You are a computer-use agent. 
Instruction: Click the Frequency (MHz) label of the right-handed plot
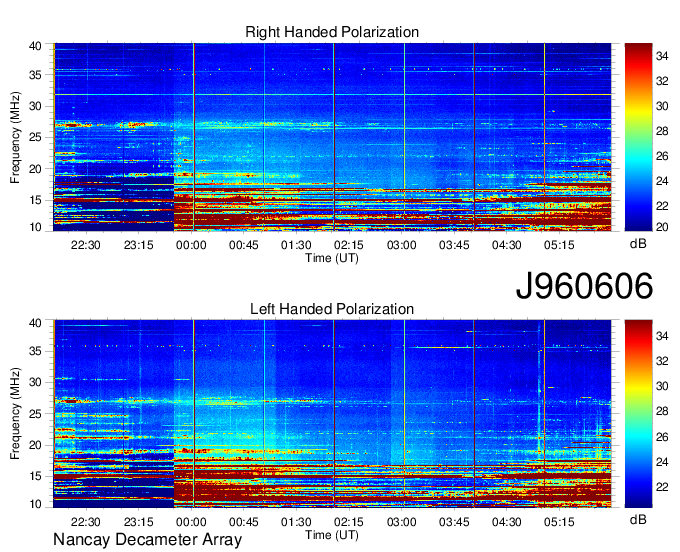pyautogui.click(x=15, y=137)
